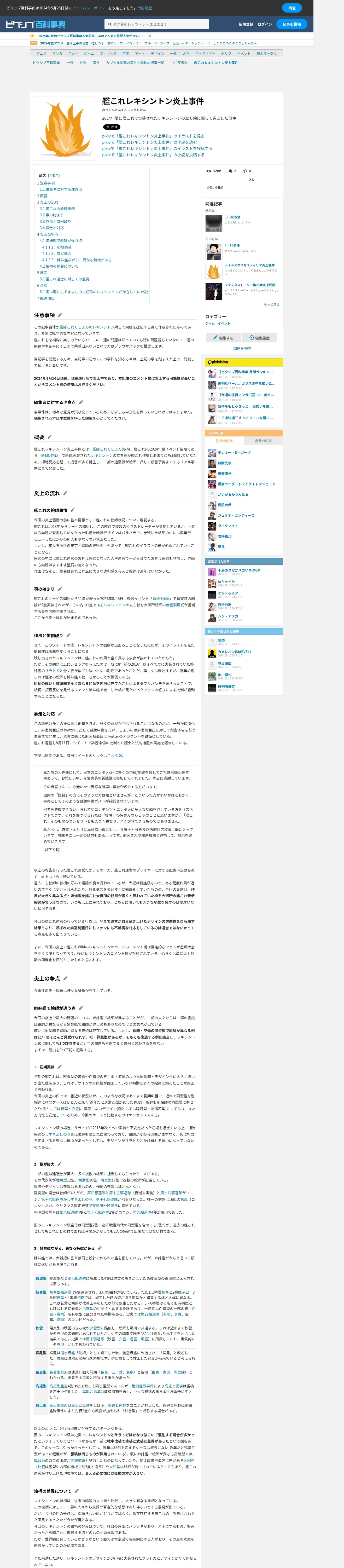Open the マンガ category menu item
Image resolution: width=344 pixels, height=1568 pixels.
click(57, 54)
